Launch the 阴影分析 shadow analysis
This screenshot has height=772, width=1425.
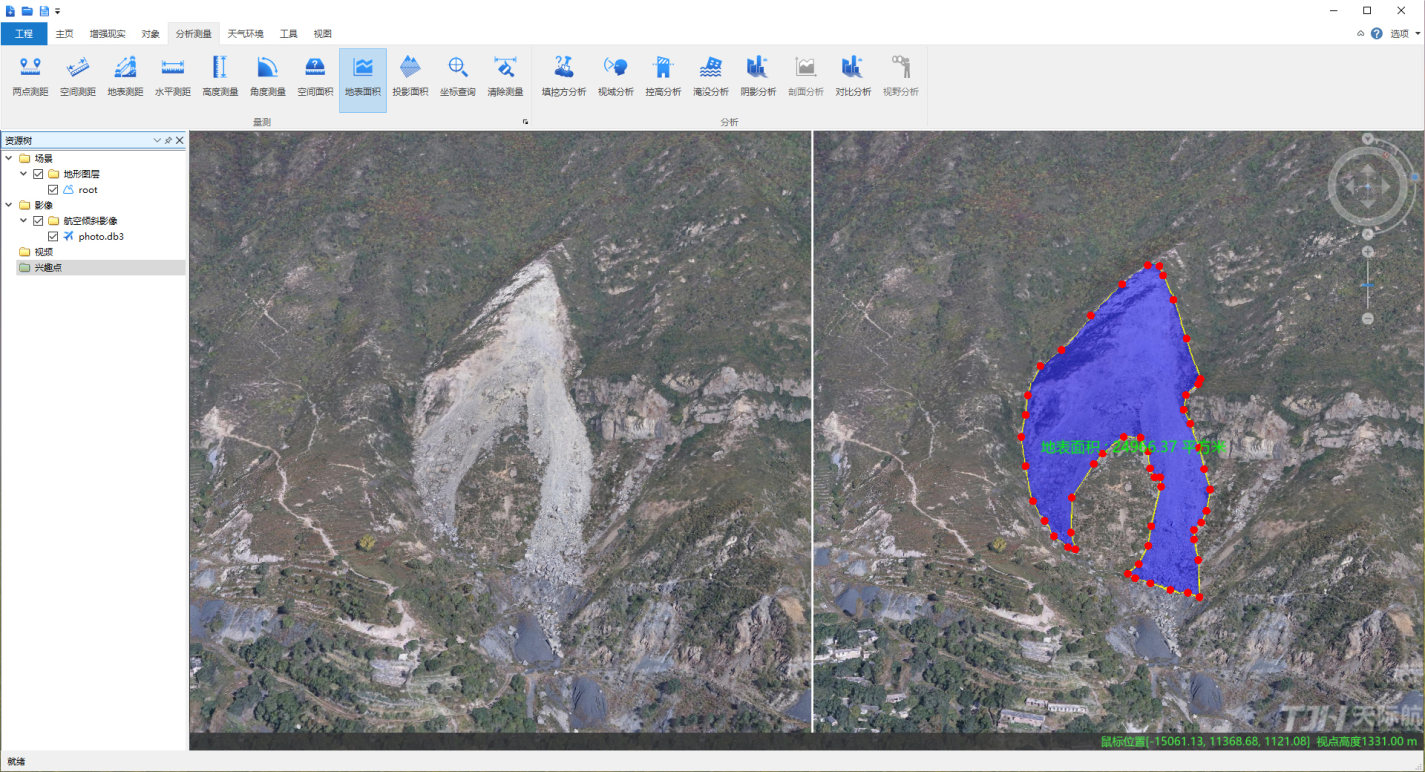click(x=757, y=78)
